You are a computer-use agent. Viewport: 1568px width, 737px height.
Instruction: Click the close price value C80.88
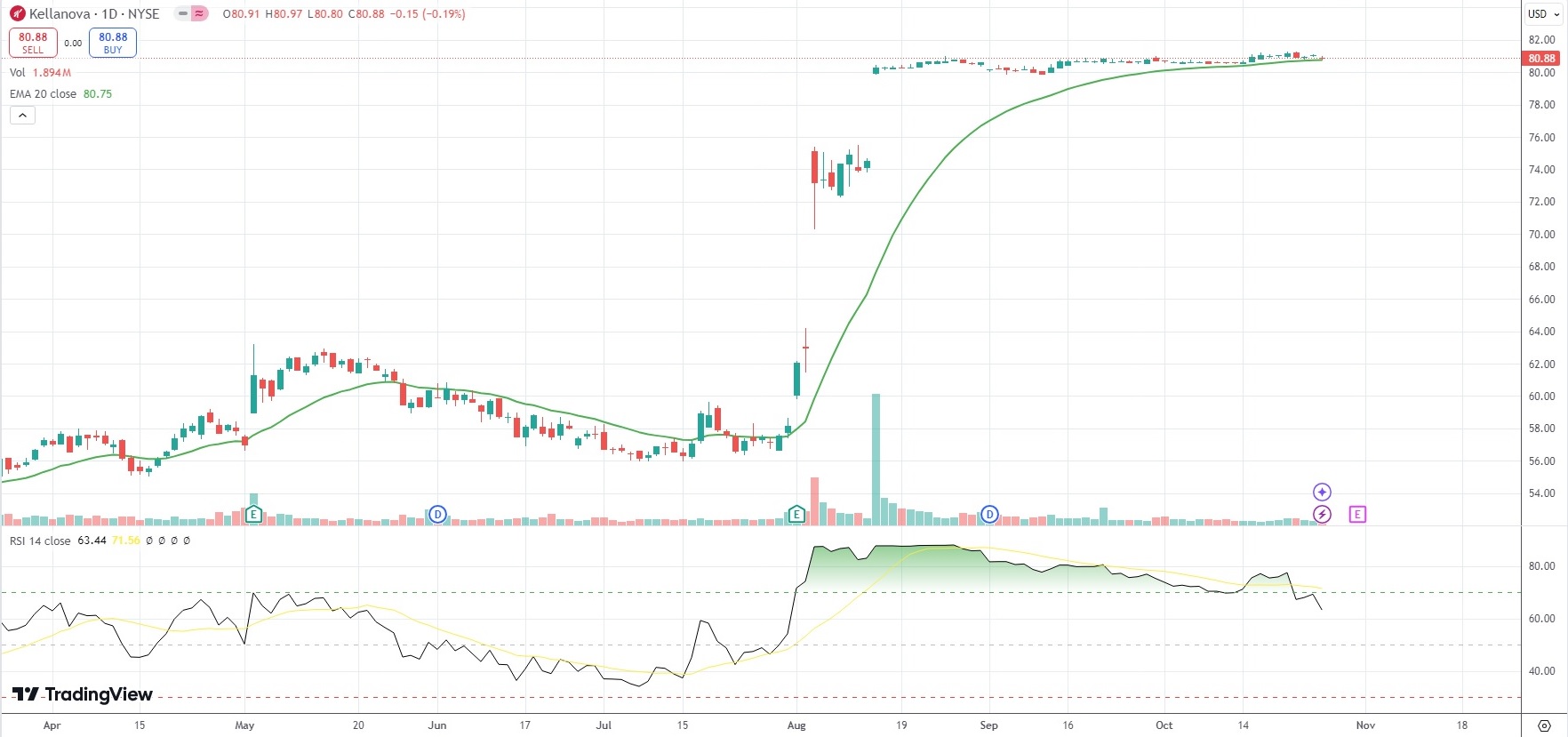366,14
